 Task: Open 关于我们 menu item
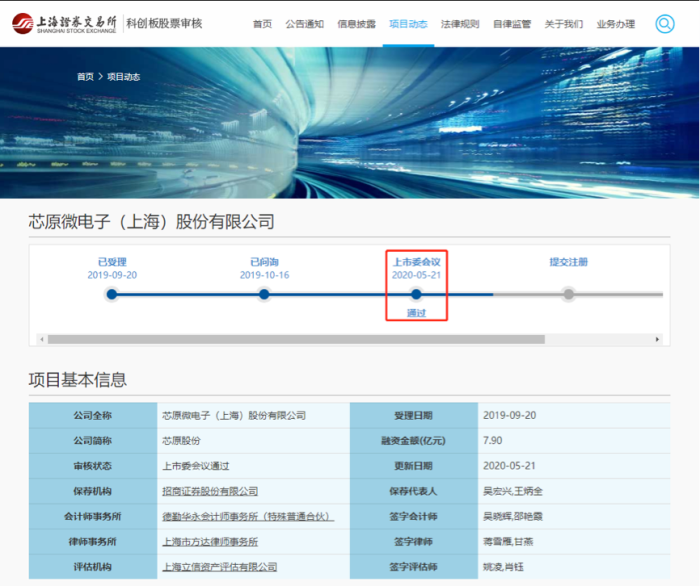563,24
